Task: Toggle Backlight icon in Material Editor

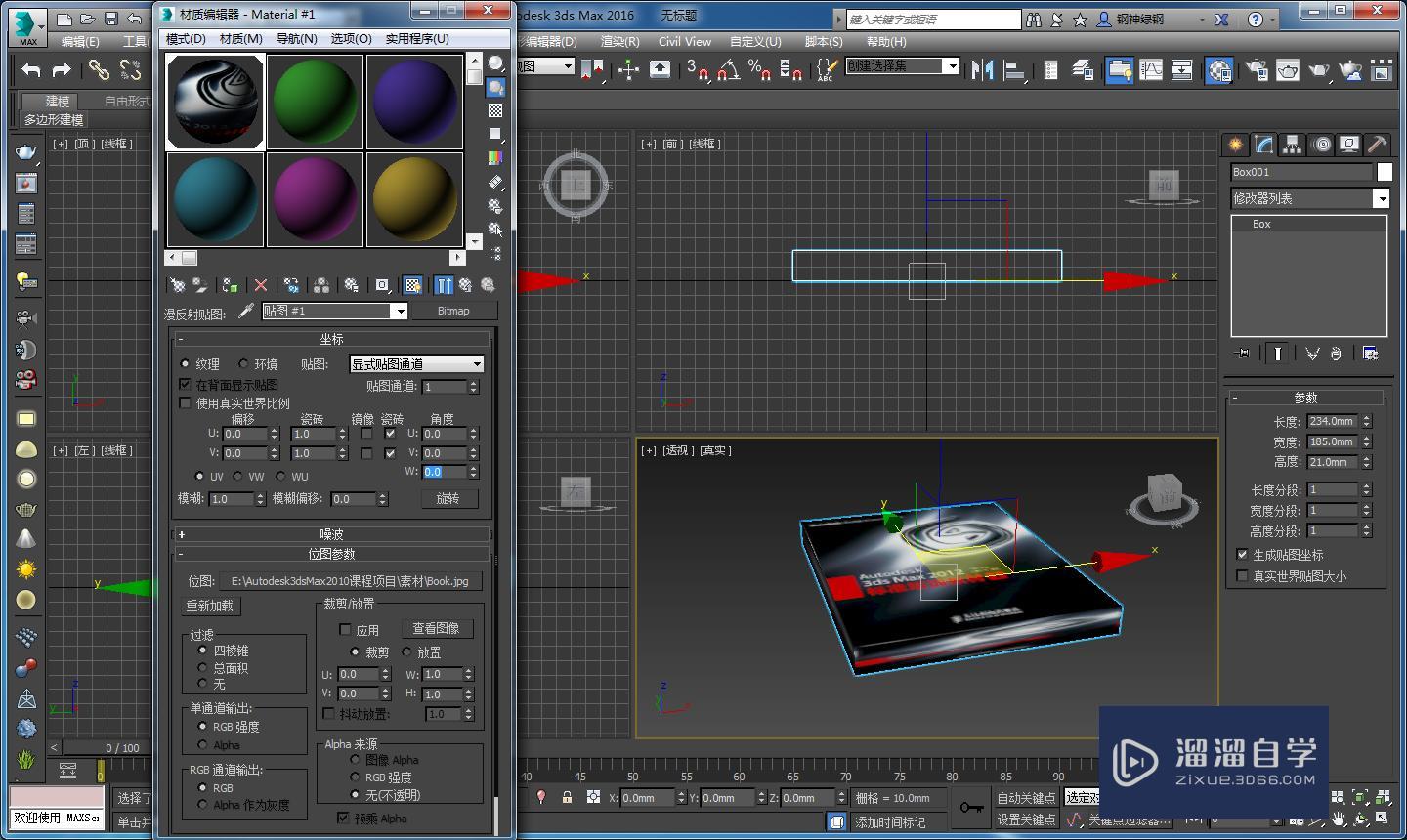Action: tap(495, 87)
